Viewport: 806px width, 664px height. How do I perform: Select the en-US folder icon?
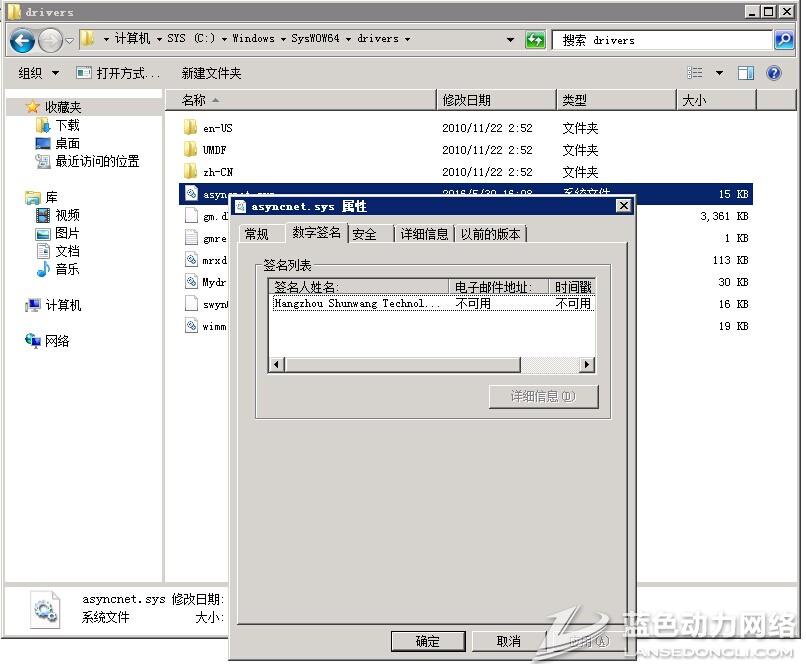(191, 128)
